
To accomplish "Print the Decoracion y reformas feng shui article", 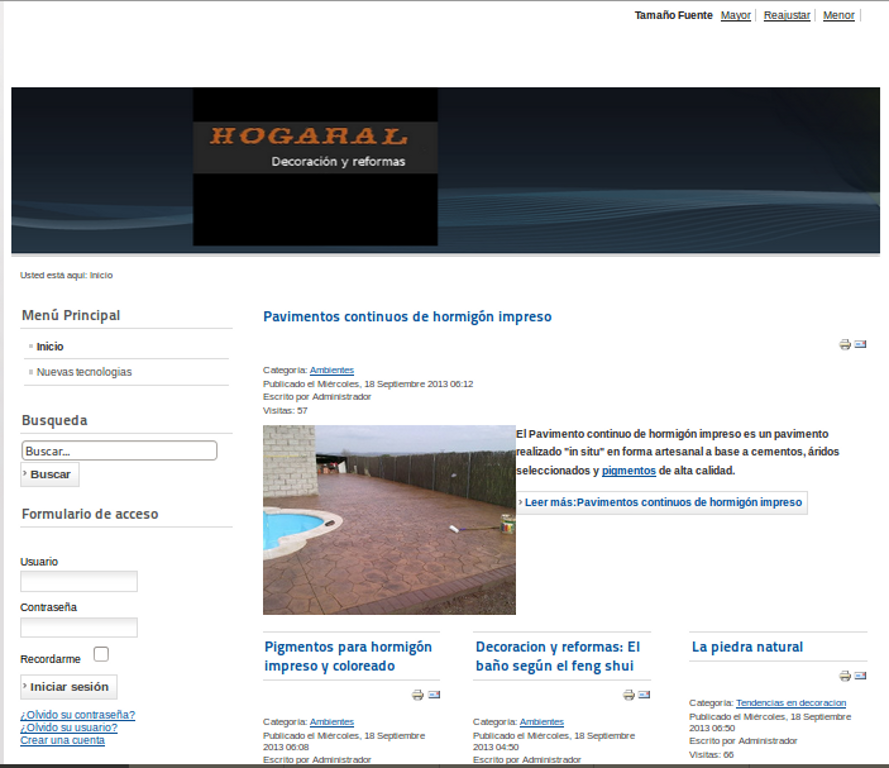I will click(628, 695).
